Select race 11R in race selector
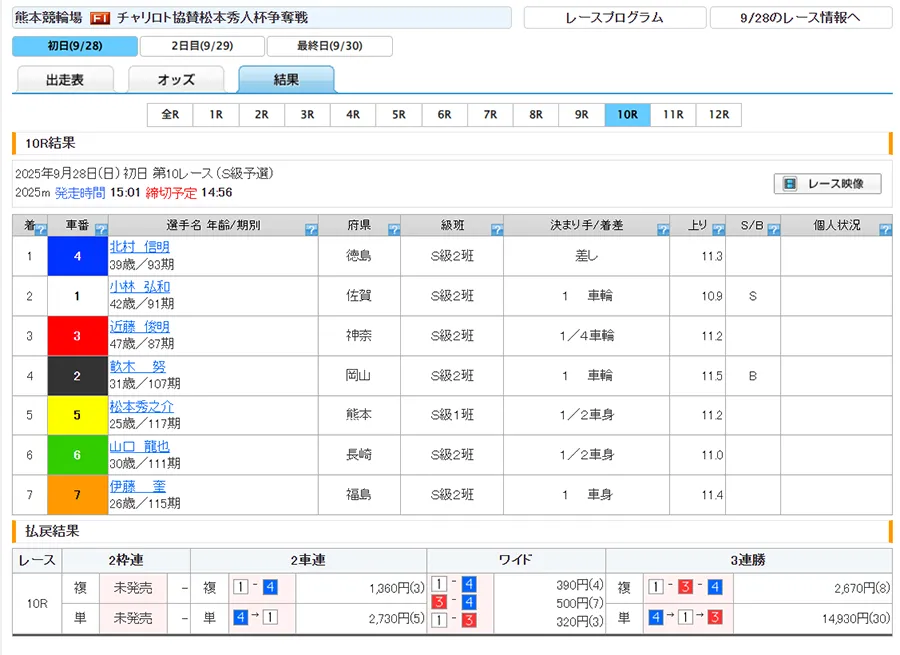The image size is (900, 655). coord(673,115)
